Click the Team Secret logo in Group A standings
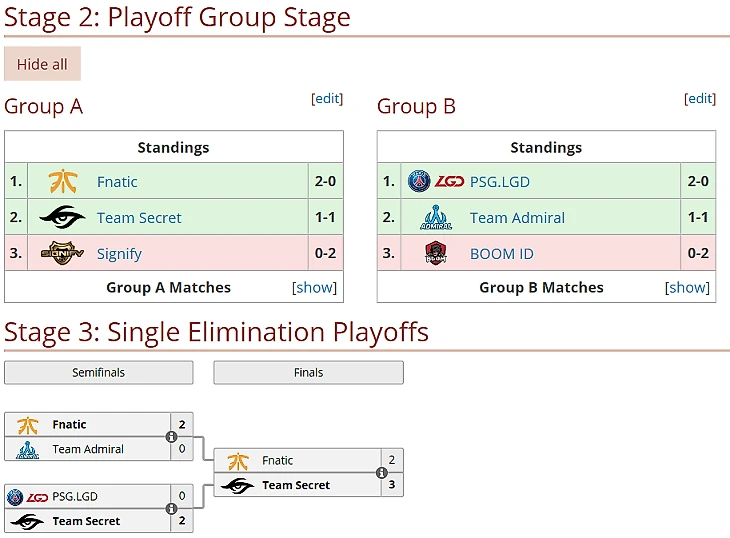 click(x=62, y=218)
